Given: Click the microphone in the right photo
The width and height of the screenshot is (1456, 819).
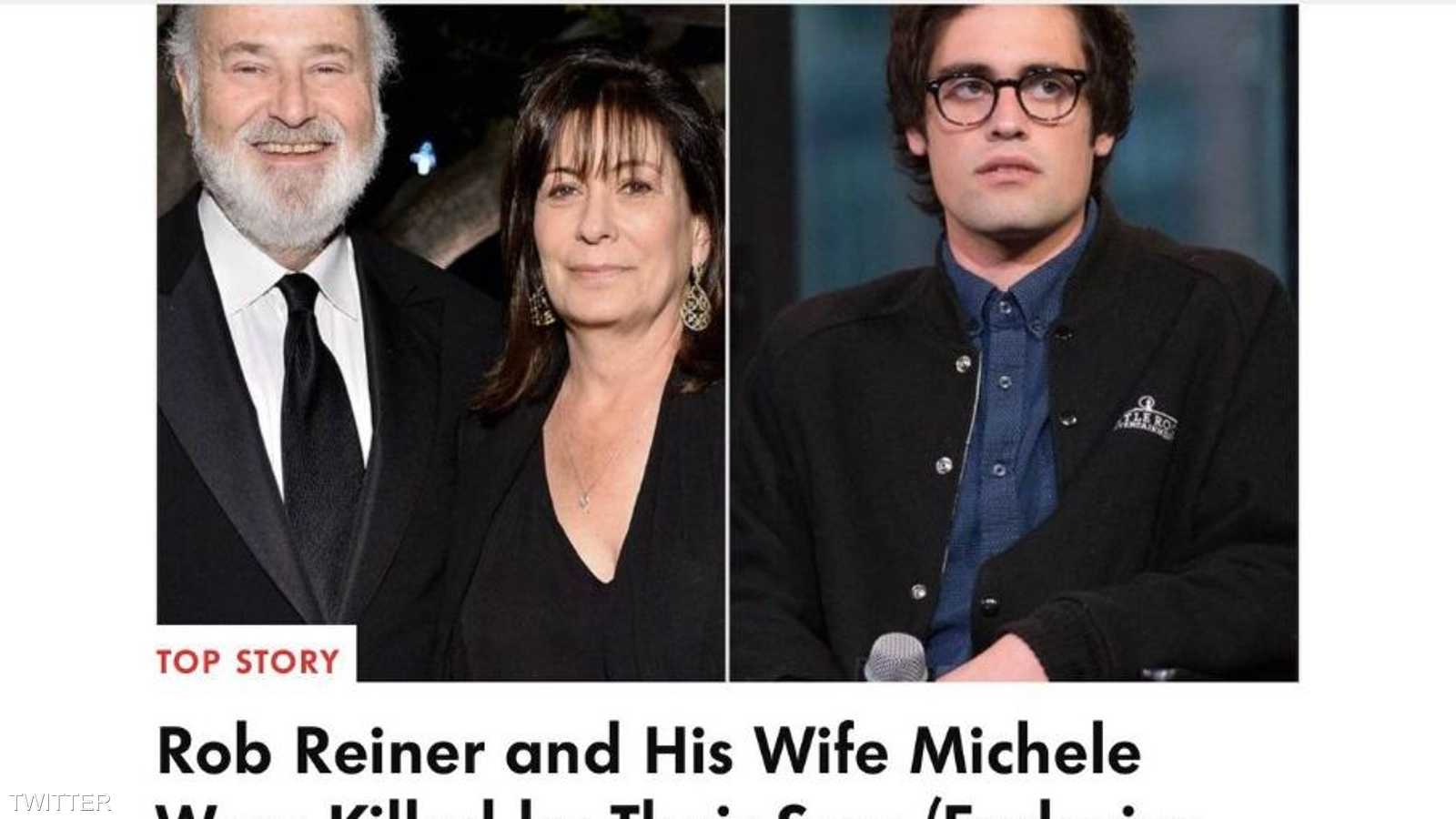Looking at the screenshot, I should coord(895,658).
